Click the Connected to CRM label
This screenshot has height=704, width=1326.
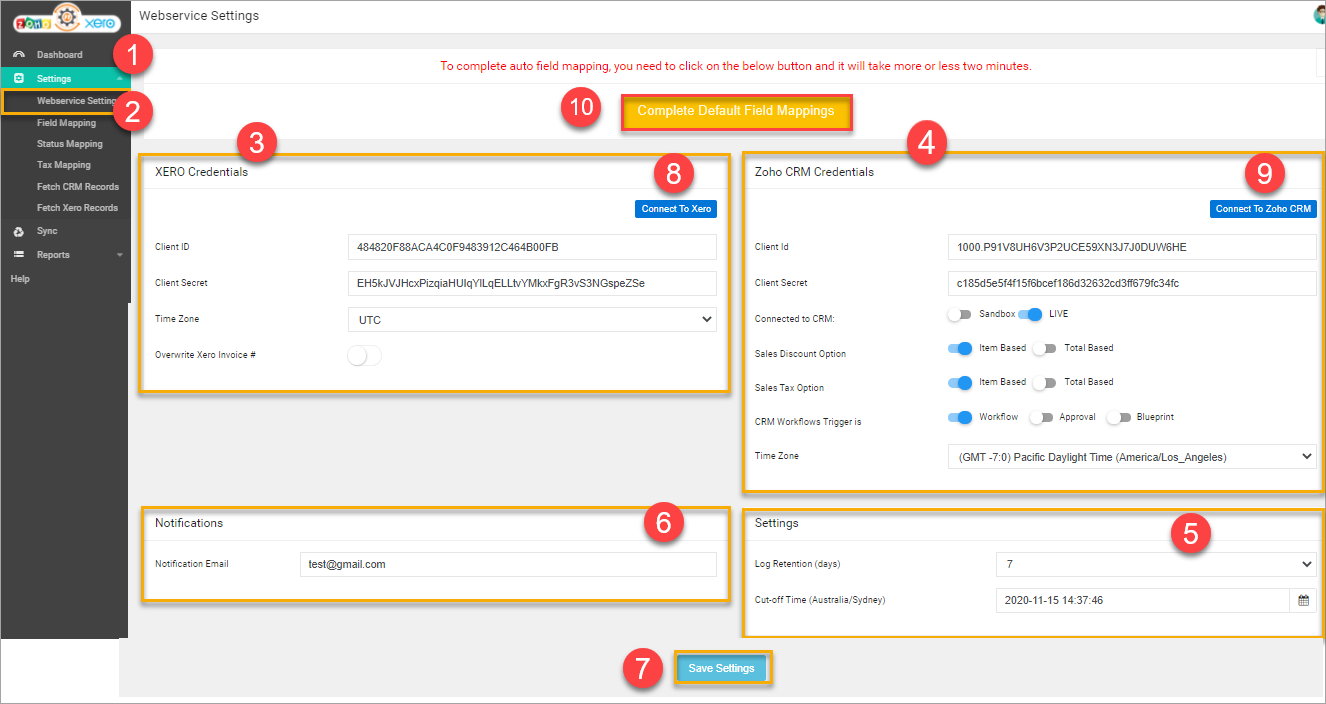pyautogui.click(x=795, y=319)
